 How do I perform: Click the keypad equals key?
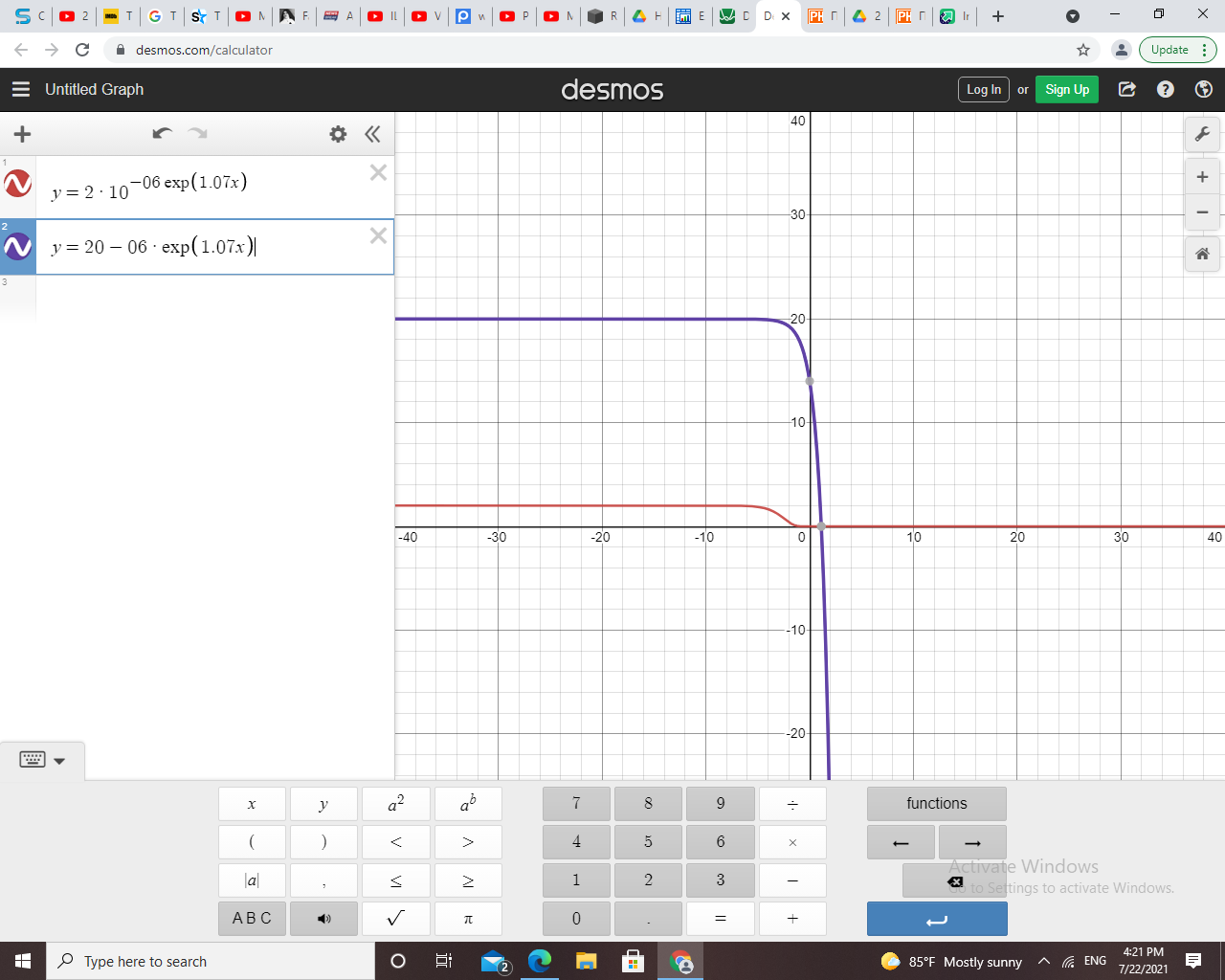point(721,919)
